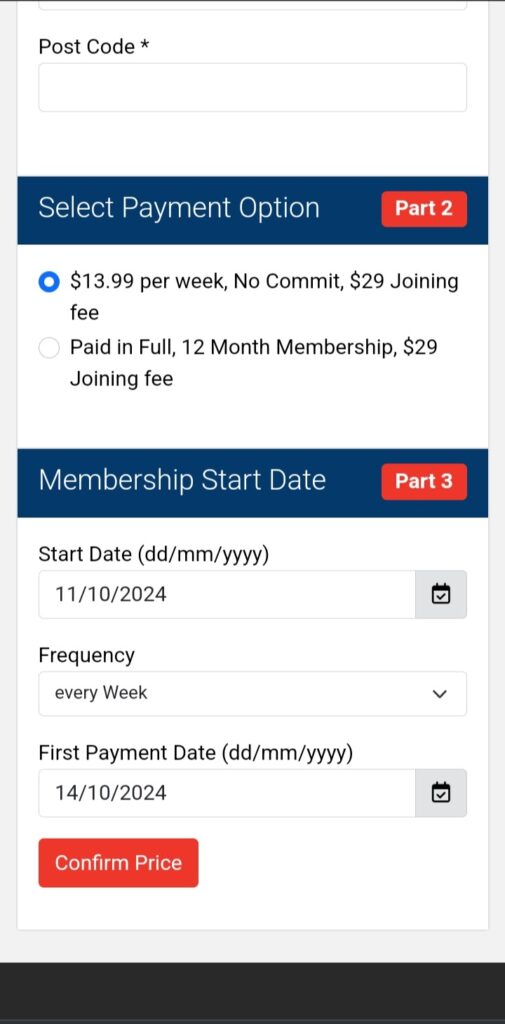
Task: Click the Membership Start Date header title
Action: coord(182,480)
